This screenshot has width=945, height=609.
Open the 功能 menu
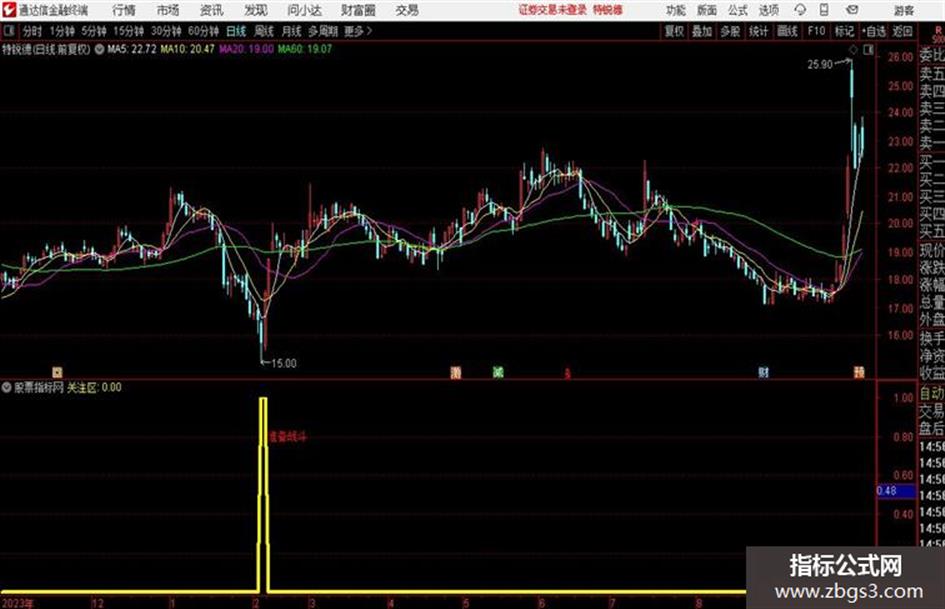pyautogui.click(x=676, y=10)
